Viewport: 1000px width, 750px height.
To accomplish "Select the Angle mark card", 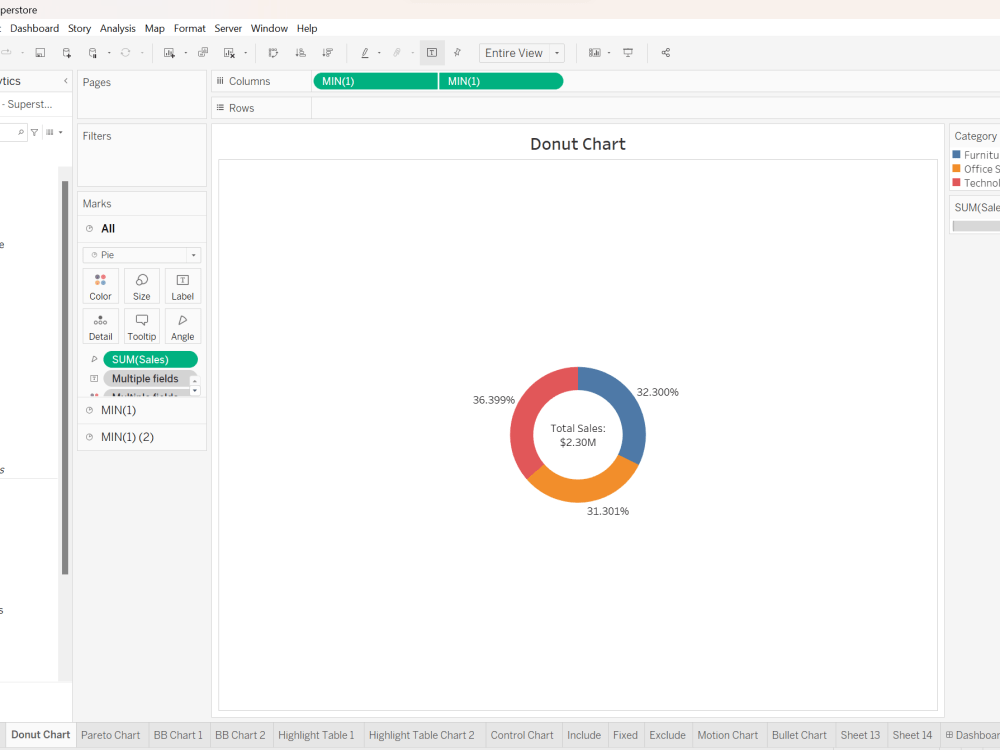I will pyautogui.click(x=182, y=326).
